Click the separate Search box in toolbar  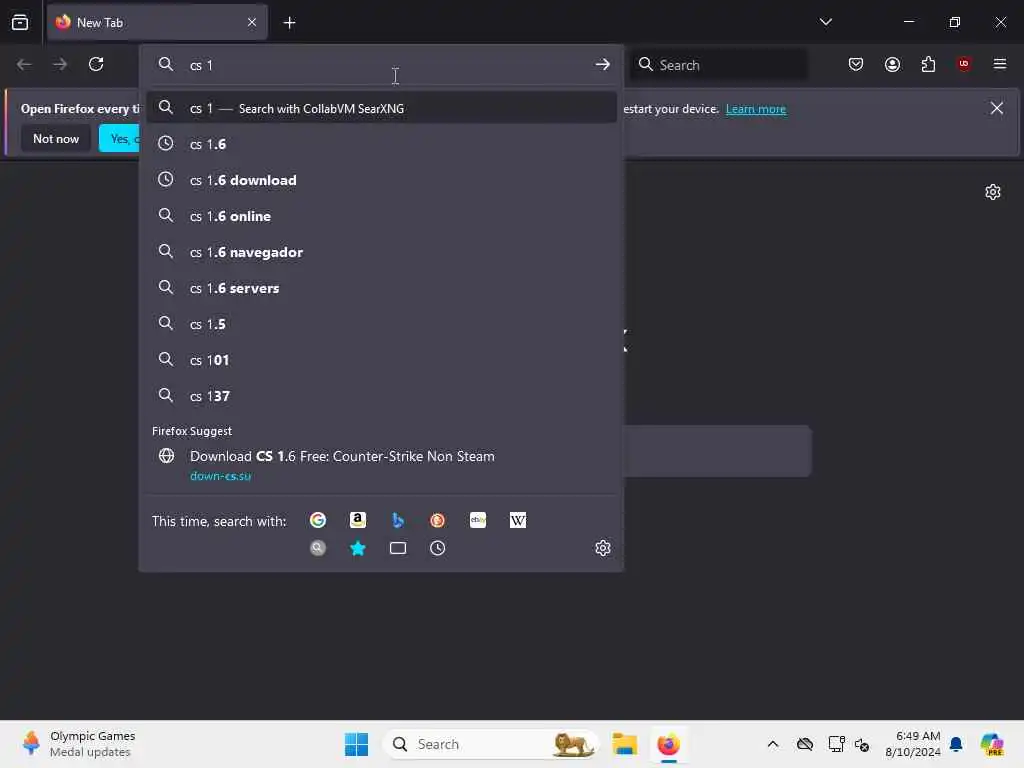click(x=718, y=65)
